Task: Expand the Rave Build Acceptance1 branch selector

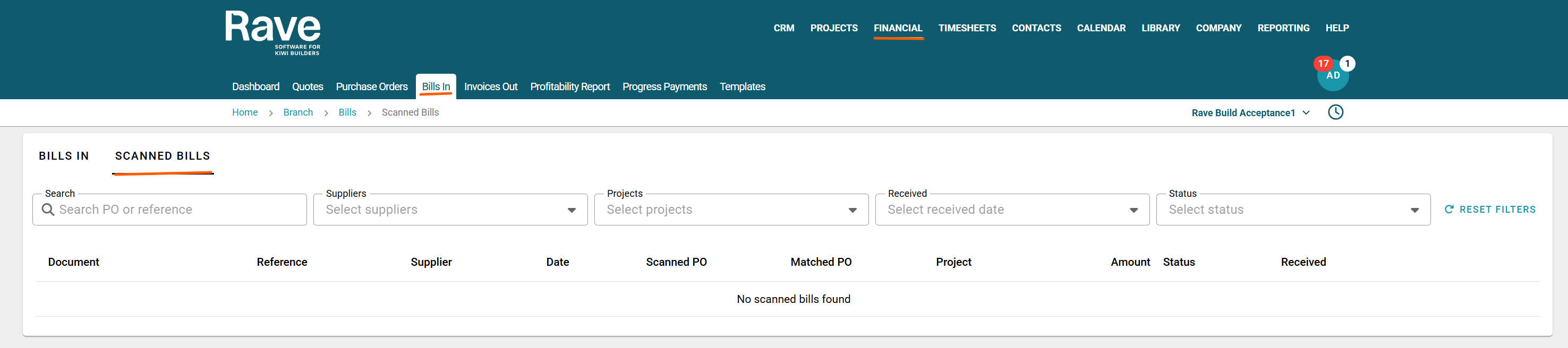Action: tap(1251, 112)
